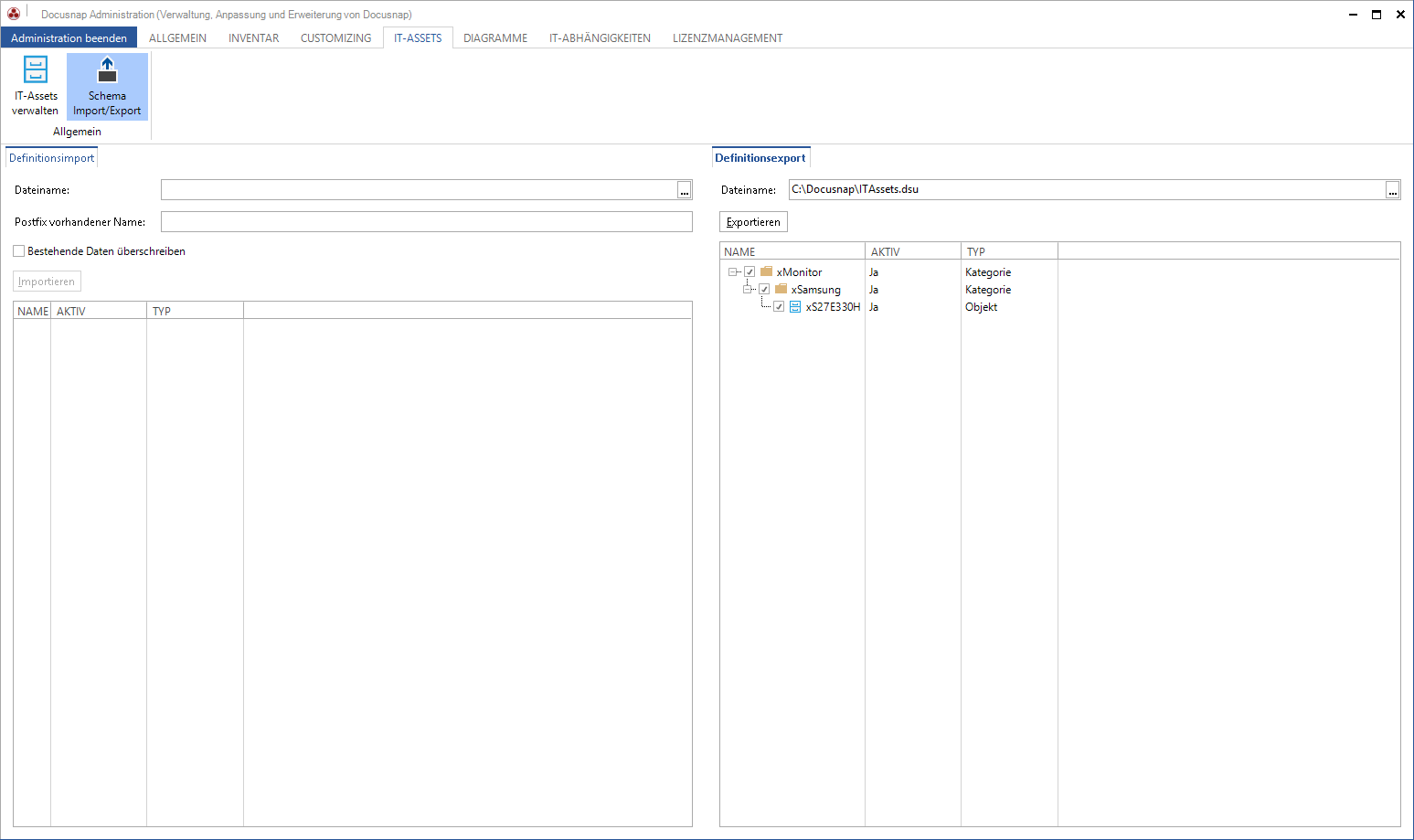The width and height of the screenshot is (1414, 840).
Task: Select the IT-ASSETS tab
Action: tap(418, 38)
